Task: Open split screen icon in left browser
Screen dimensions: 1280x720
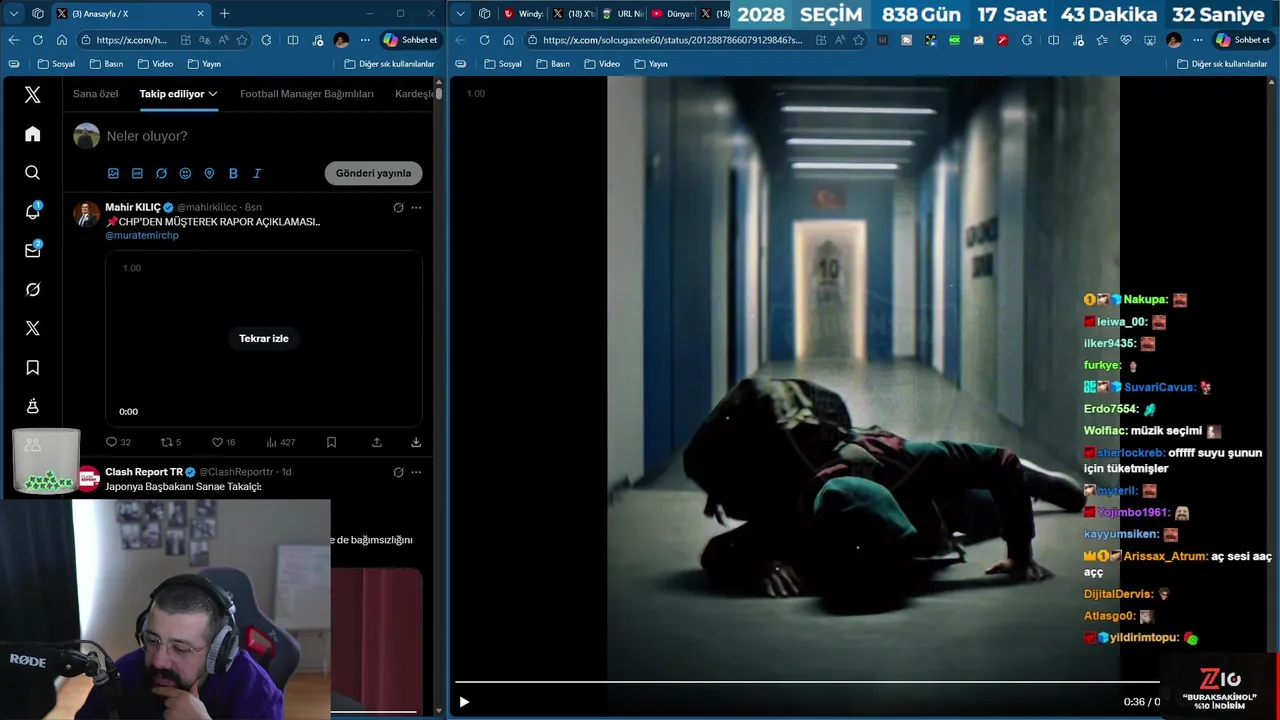Action: click(x=293, y=40)
